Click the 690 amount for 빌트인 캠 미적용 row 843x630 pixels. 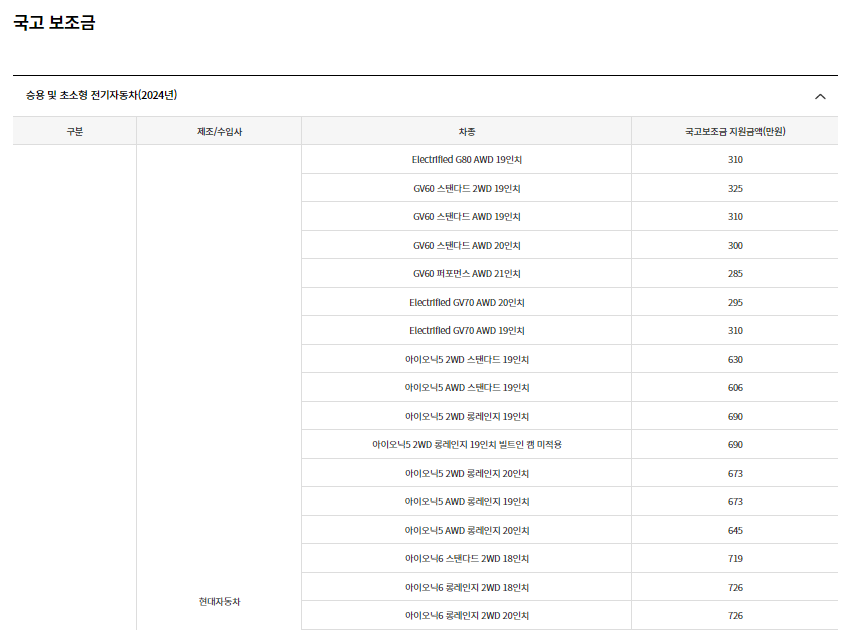pyautogui.click(x=735, y=445)
